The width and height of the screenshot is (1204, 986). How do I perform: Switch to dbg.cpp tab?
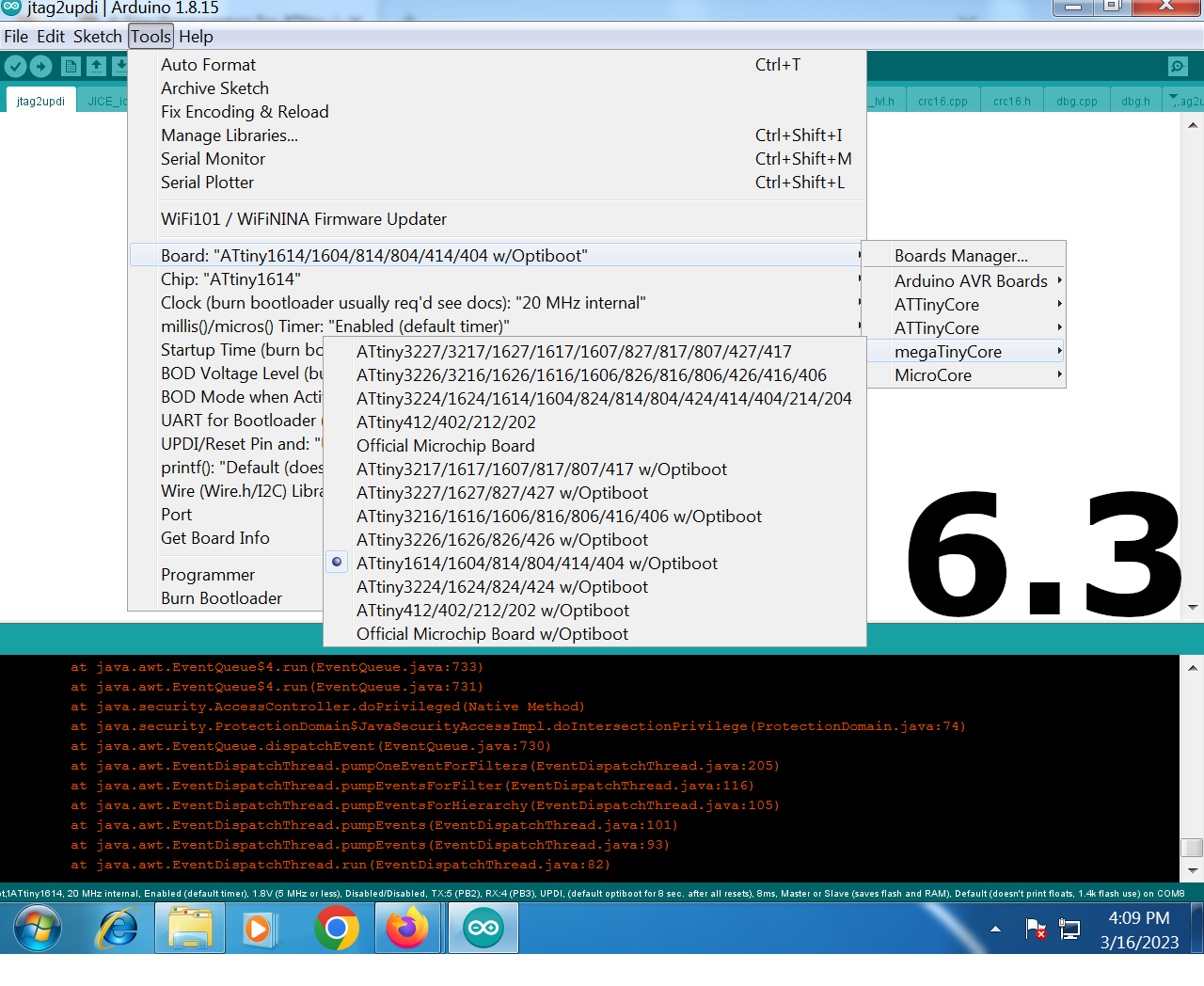pyautogui.click(x=1076, y=101)
